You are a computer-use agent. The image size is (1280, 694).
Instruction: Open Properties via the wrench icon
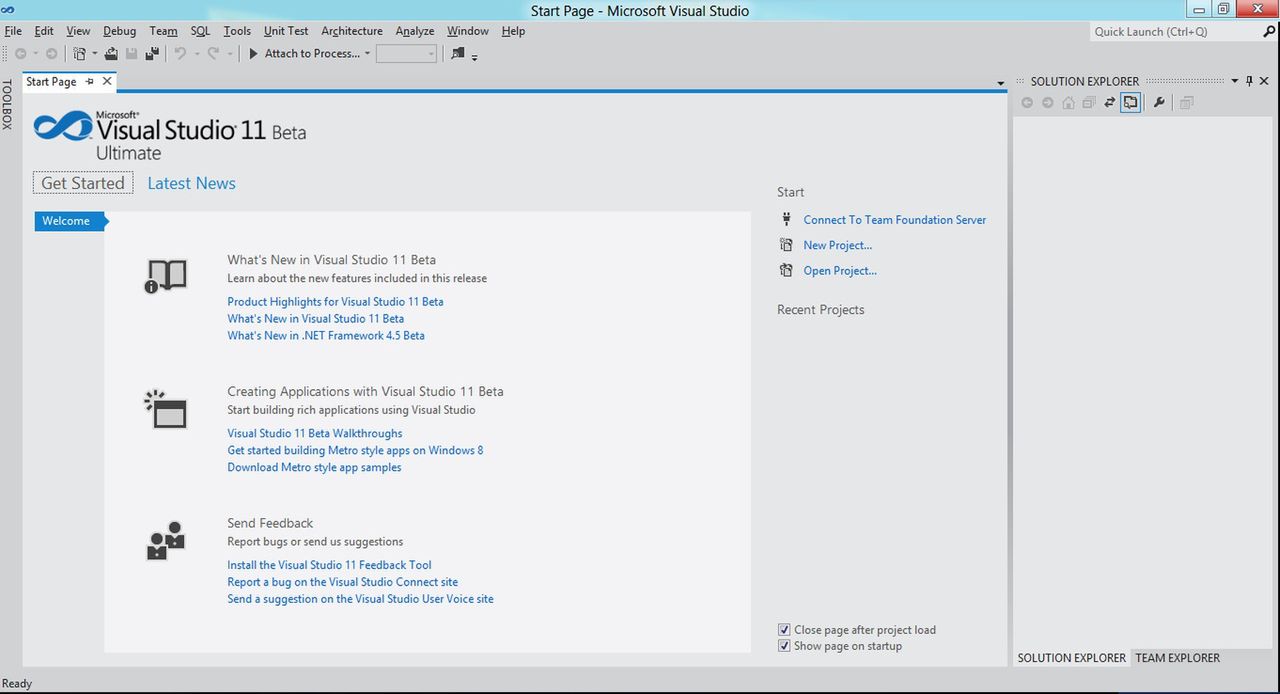pyautogui.click(x=1159, y=102)
